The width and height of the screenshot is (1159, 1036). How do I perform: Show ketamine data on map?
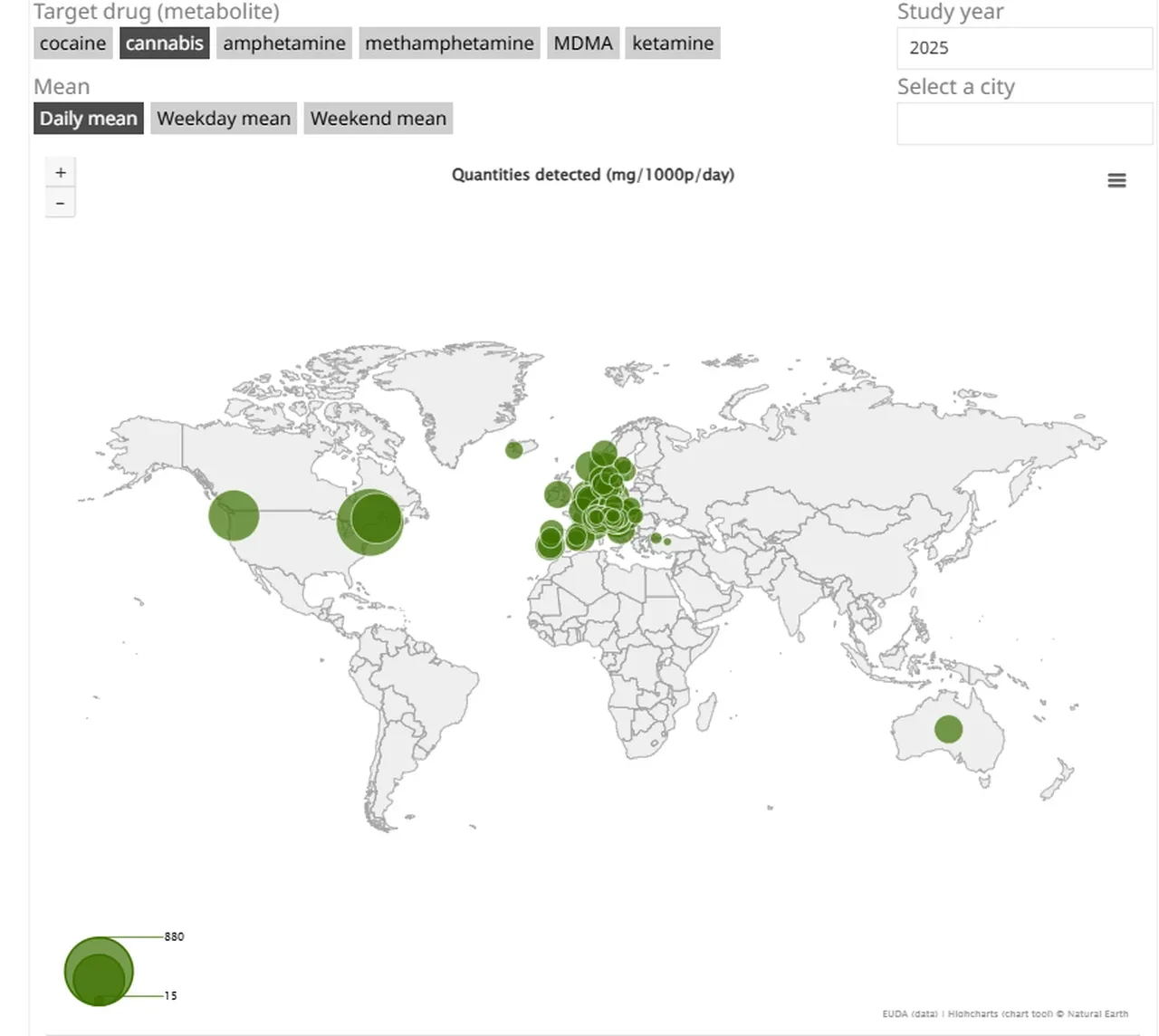(673, 43)
